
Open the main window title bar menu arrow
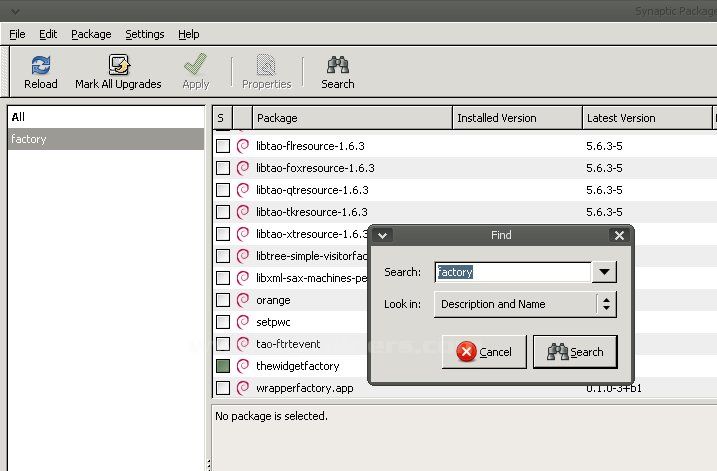15,11
